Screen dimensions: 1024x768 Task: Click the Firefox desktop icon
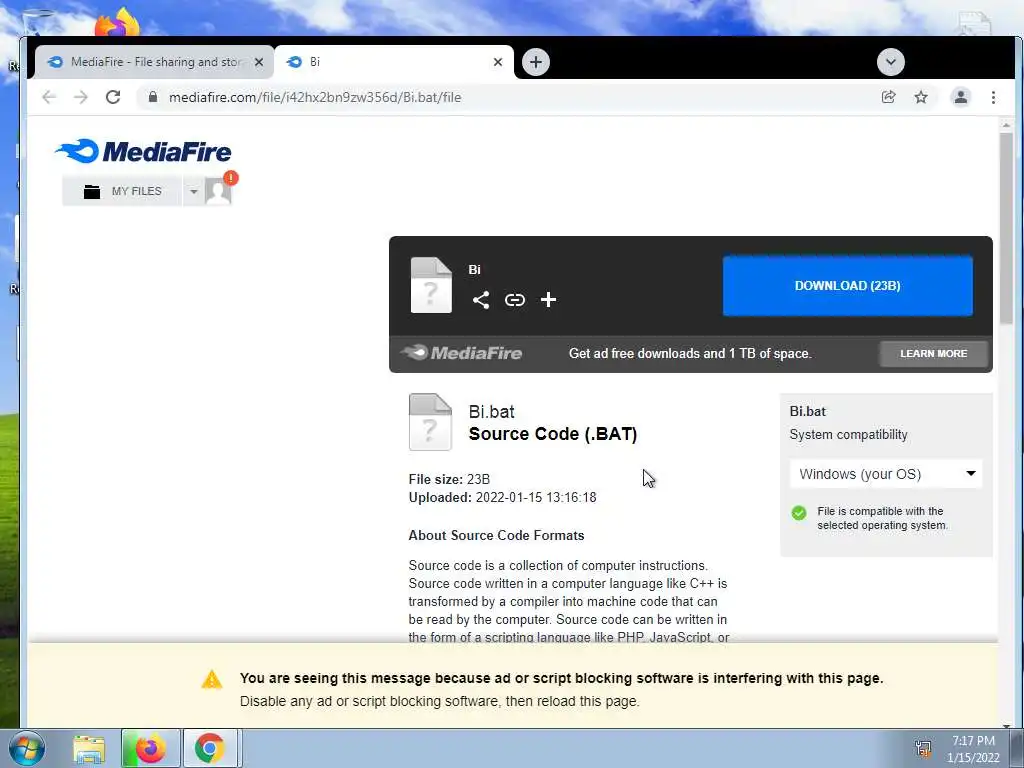click(118, 24)
